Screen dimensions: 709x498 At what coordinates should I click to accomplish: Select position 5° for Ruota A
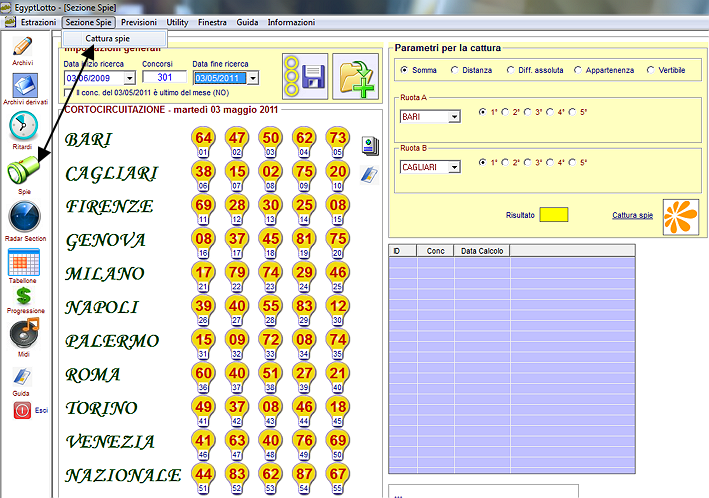572,112
